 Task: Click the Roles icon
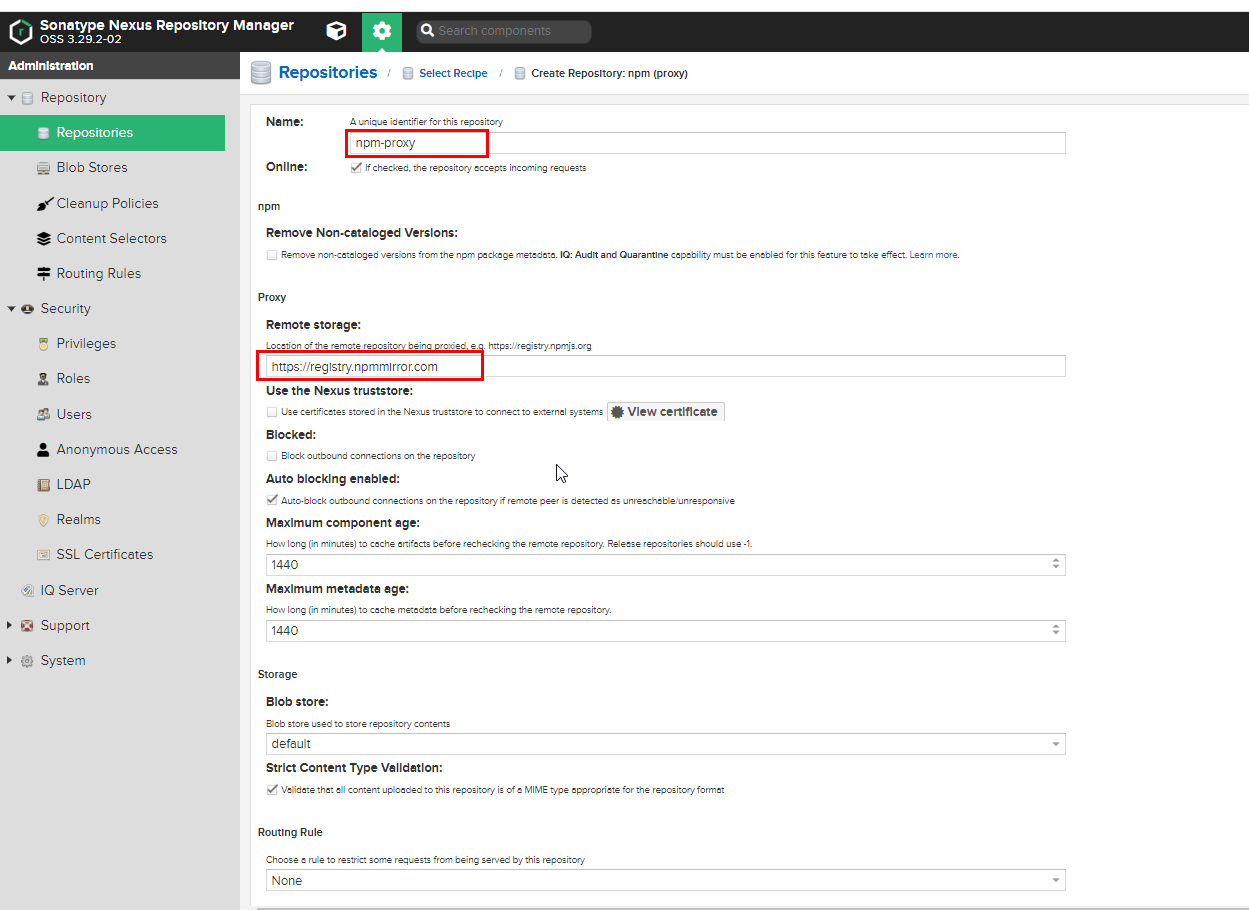coord(43,379)
